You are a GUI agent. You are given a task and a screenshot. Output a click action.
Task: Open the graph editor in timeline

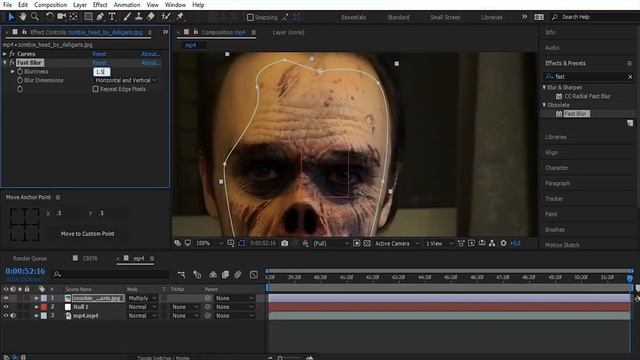coord(254,275)
